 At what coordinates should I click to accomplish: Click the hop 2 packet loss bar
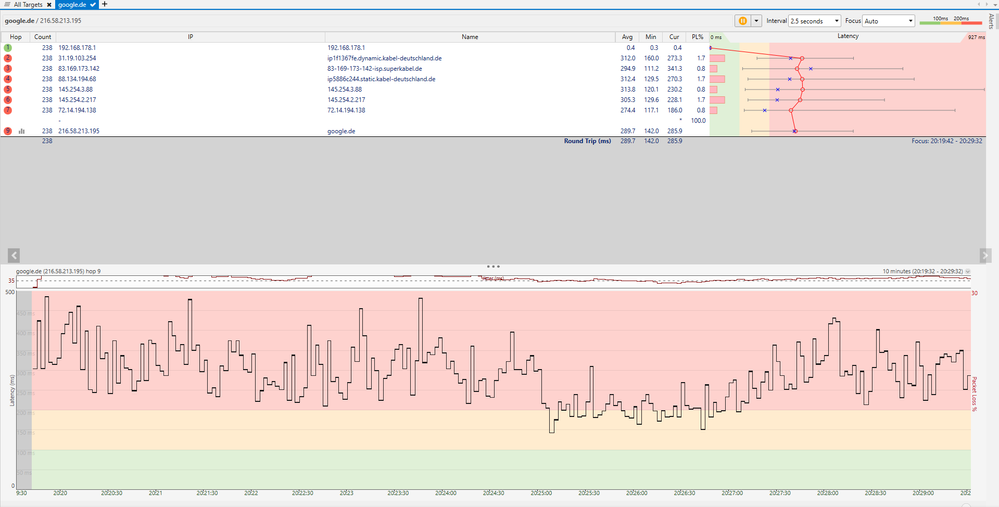coord(717,58)
